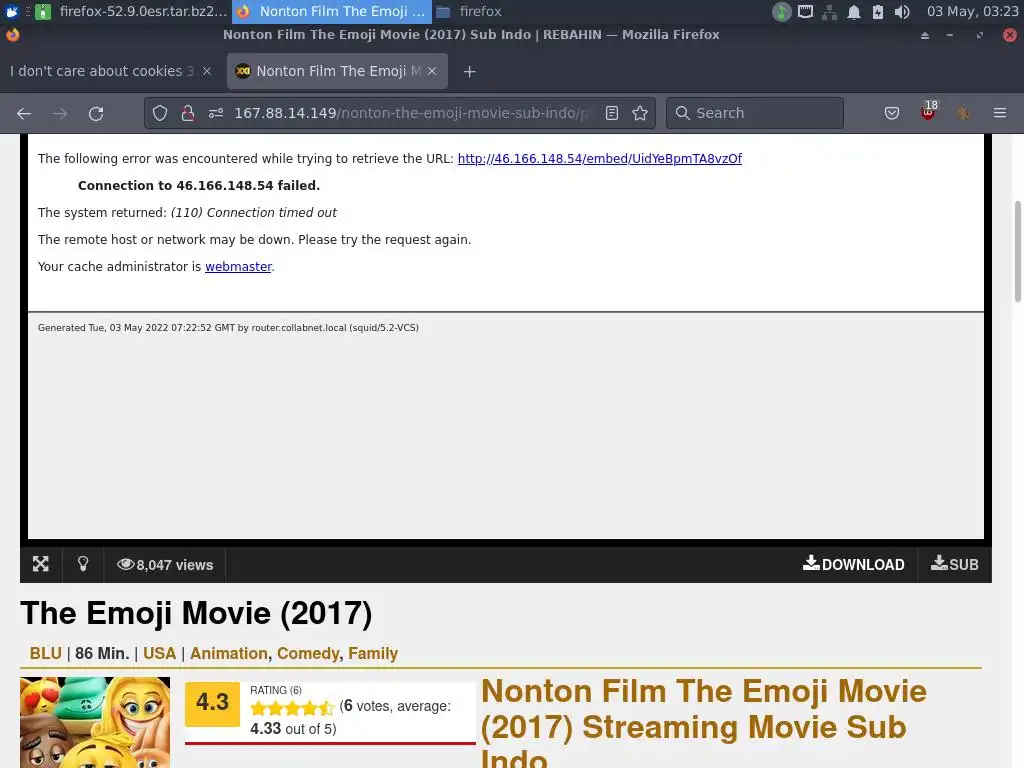Click the DOWNLOAD button
Image resolution: width=1024 pixels, height=768 pixels.
[x=854, y=564]
